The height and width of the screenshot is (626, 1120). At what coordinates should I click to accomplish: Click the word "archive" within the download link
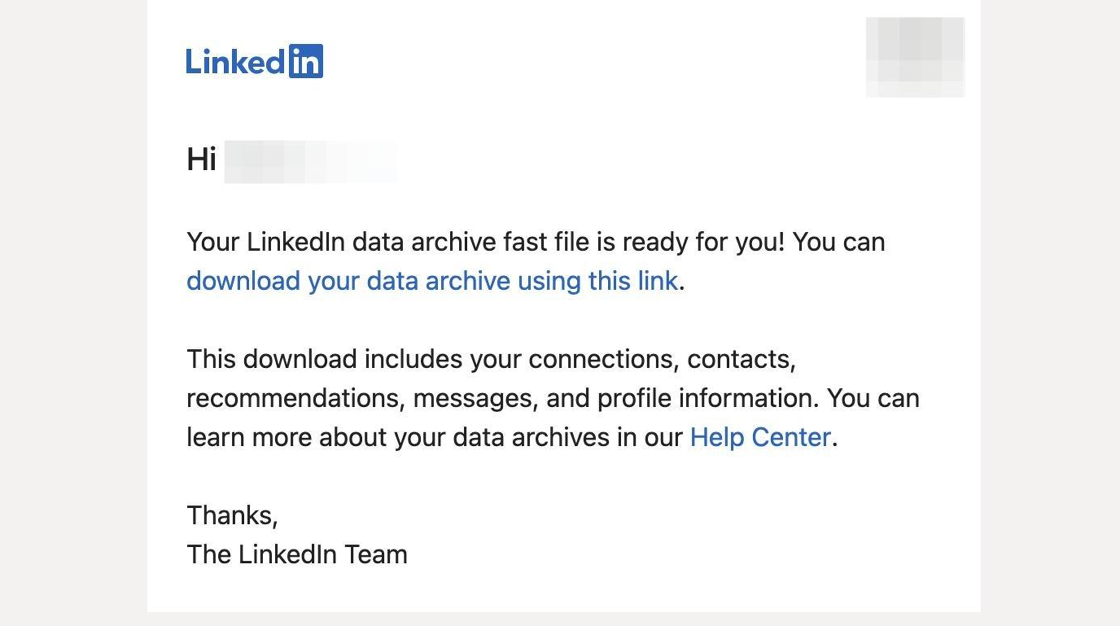(x=468, y=282)
